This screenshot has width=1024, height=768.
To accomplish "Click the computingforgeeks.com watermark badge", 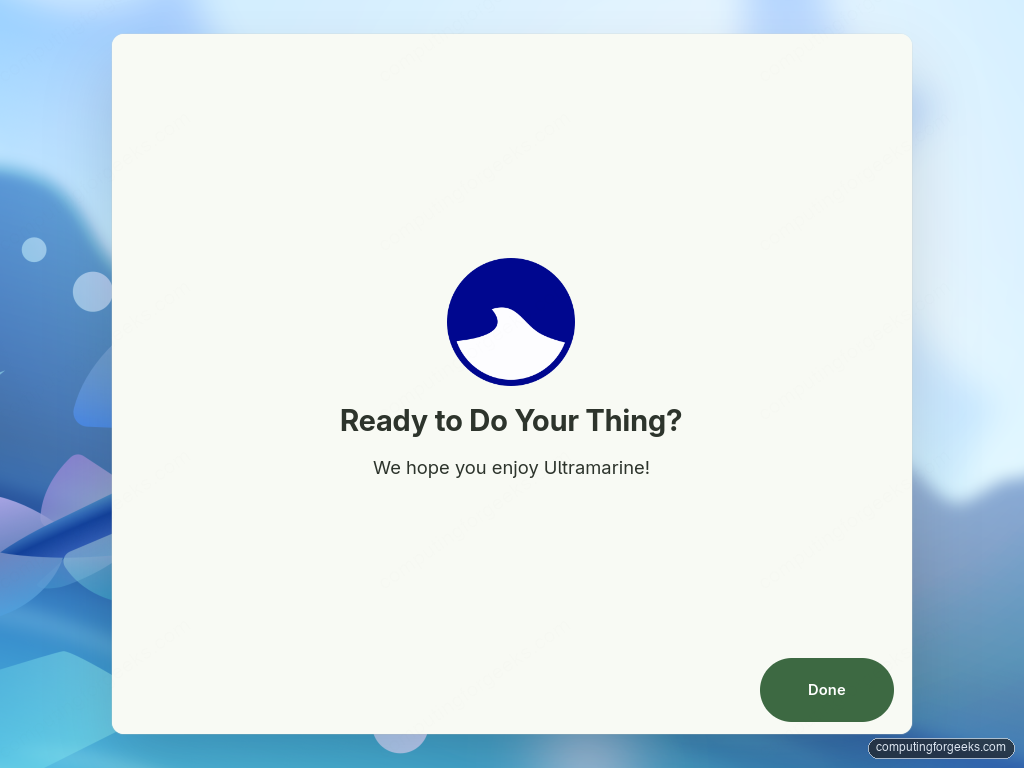I will coord(940,747).
